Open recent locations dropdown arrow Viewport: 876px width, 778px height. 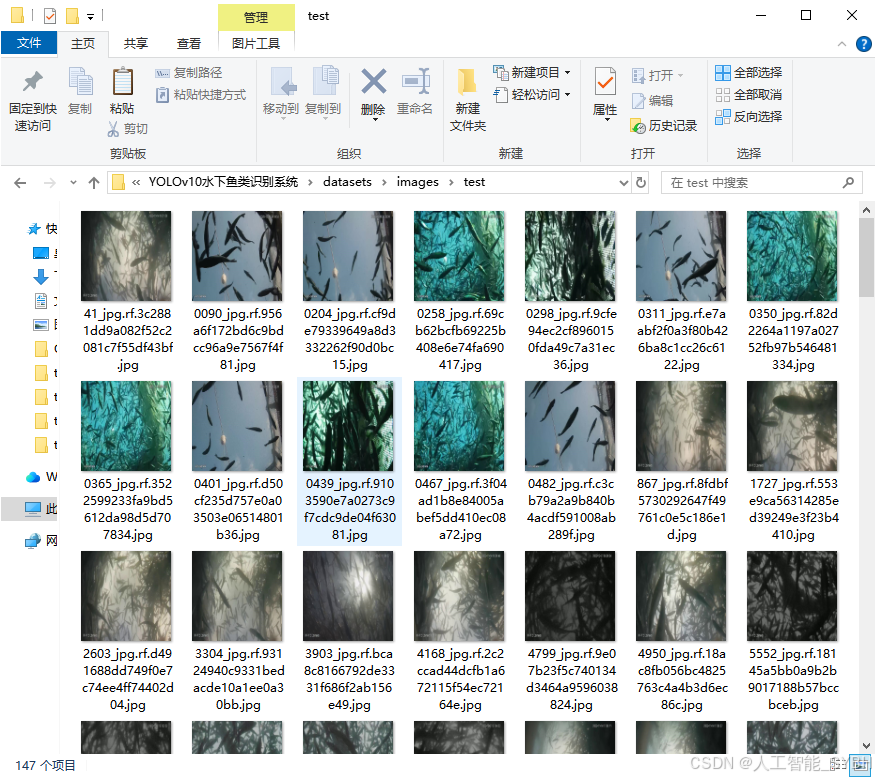tap(73, 183)
